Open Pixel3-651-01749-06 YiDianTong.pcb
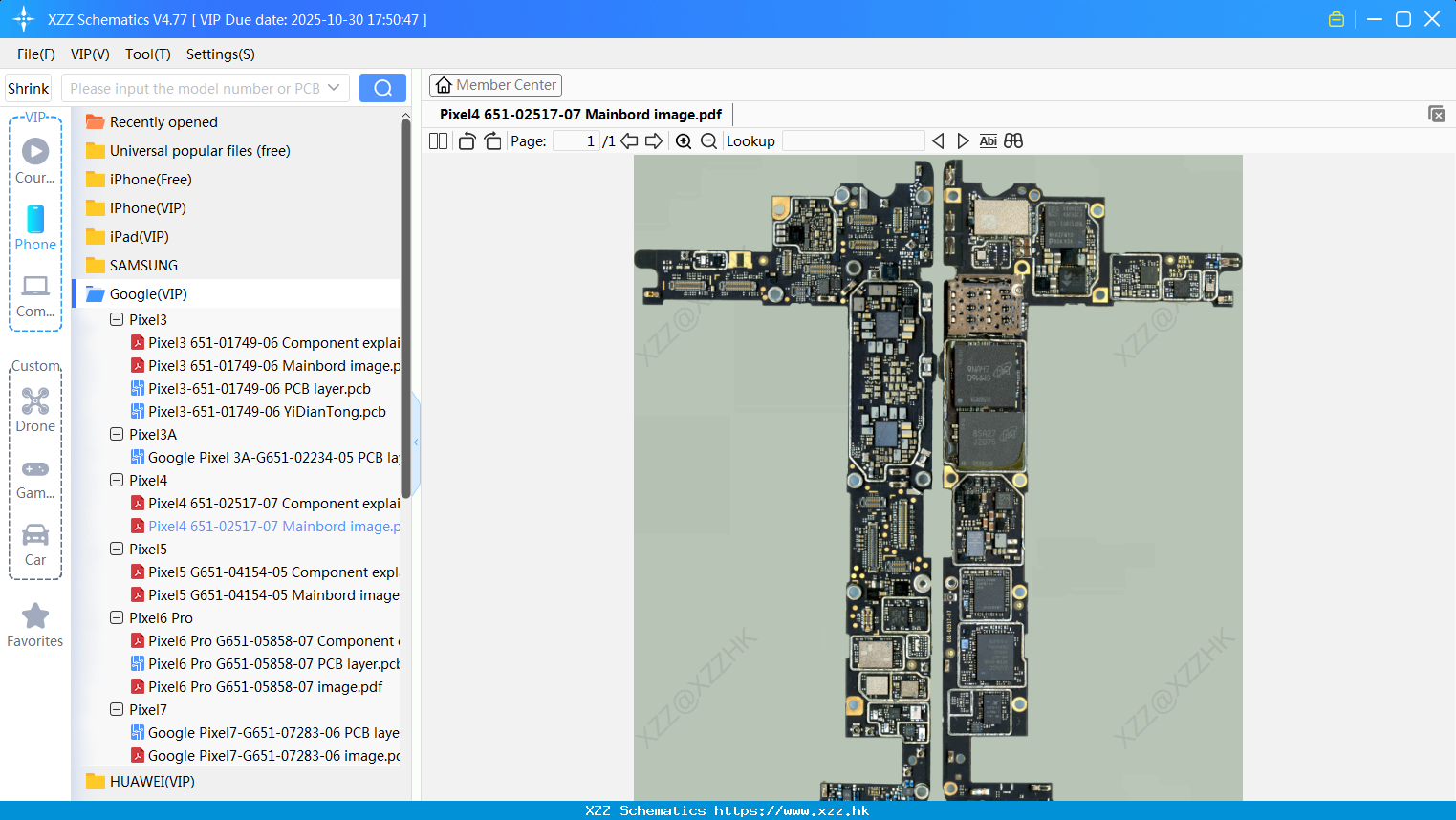The height and width of the screenshot is (820, 1456). [267, 412]
